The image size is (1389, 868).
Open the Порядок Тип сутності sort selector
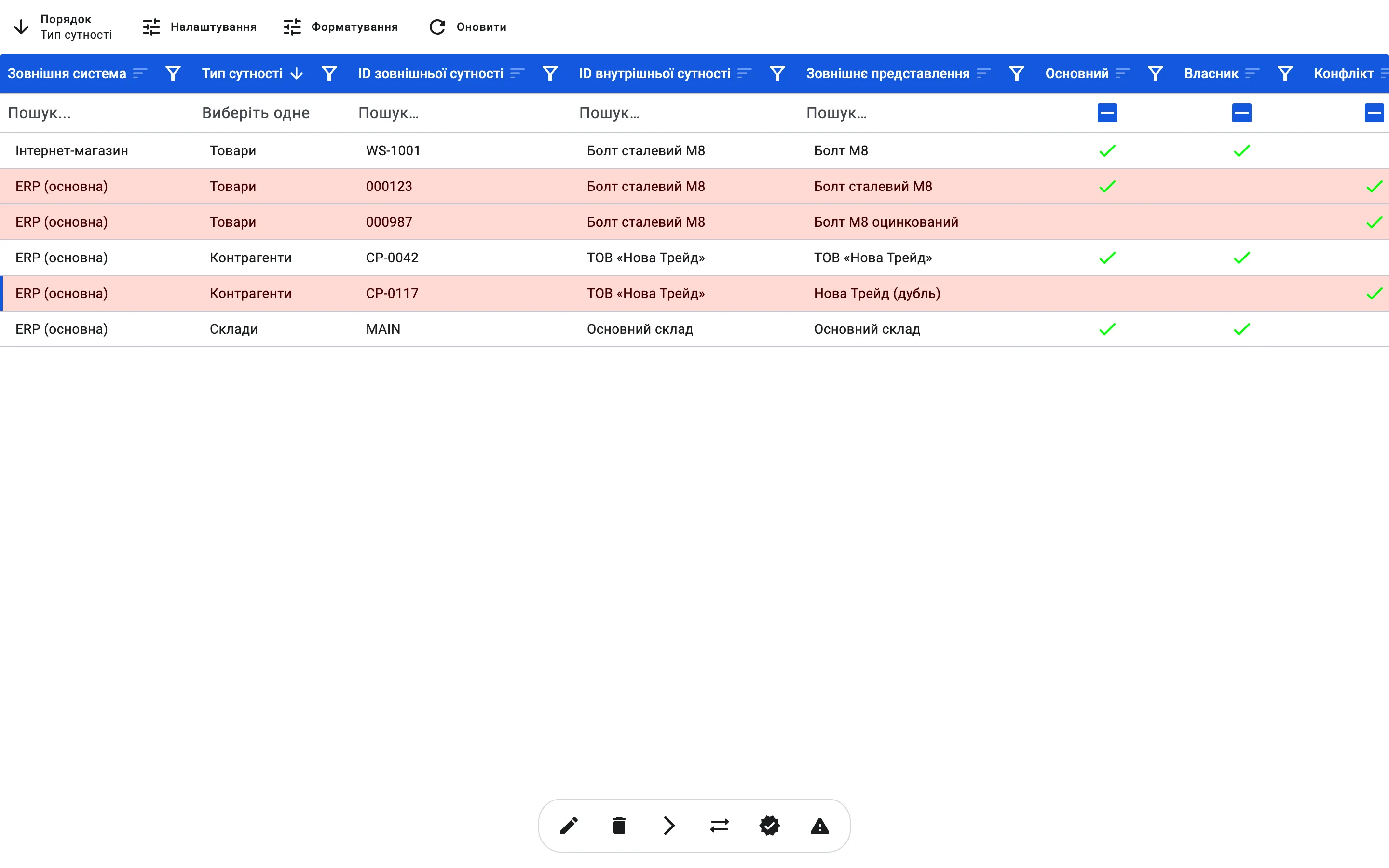63,27
